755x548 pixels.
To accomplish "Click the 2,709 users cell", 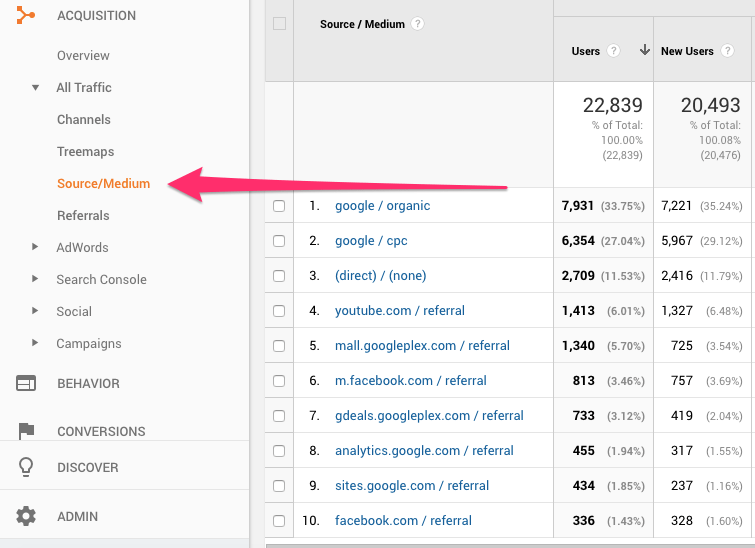I will [578, 276].
